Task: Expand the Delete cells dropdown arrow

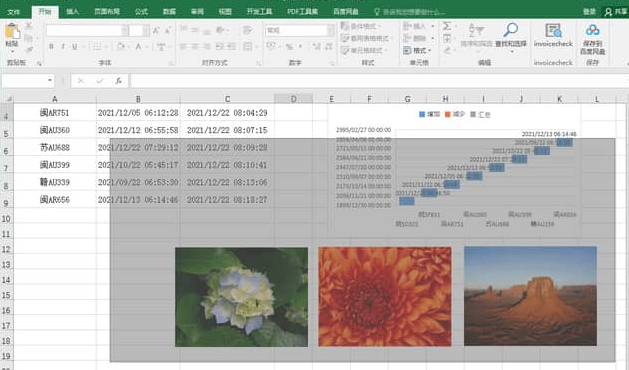Action: pos(433,38)
